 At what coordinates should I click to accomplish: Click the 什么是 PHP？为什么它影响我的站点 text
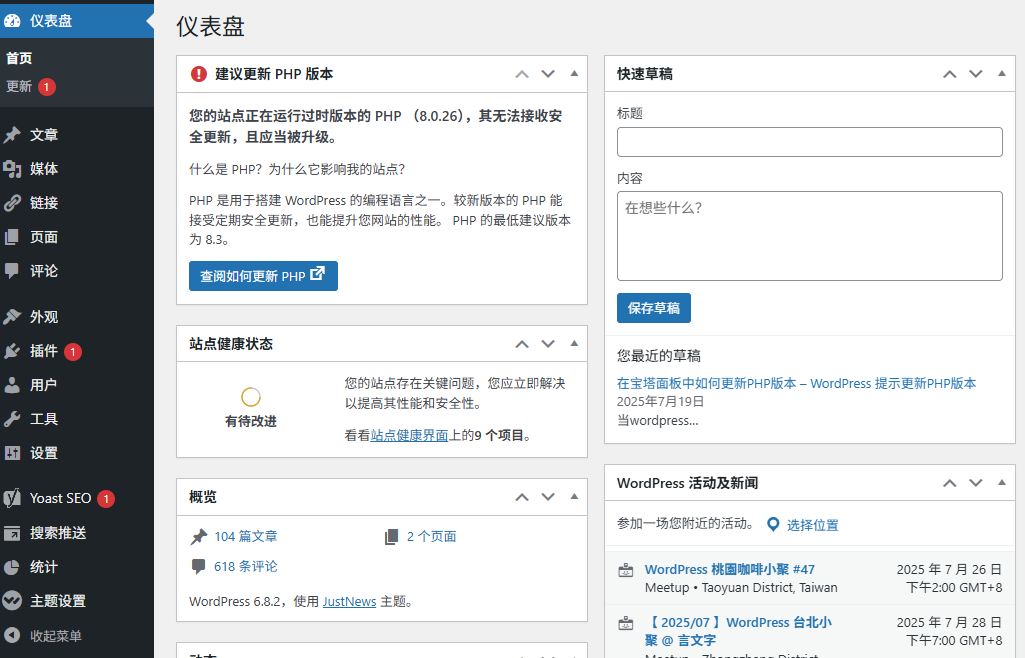point(297,169)
